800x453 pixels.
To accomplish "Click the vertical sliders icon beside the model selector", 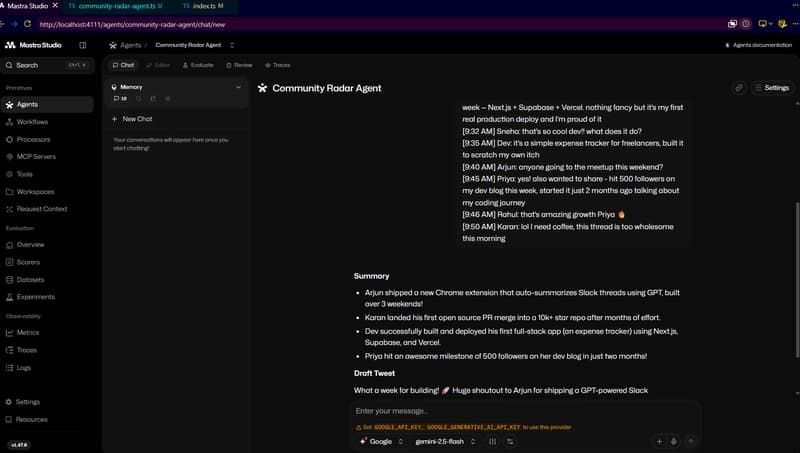I will click(x=492, y=441).
